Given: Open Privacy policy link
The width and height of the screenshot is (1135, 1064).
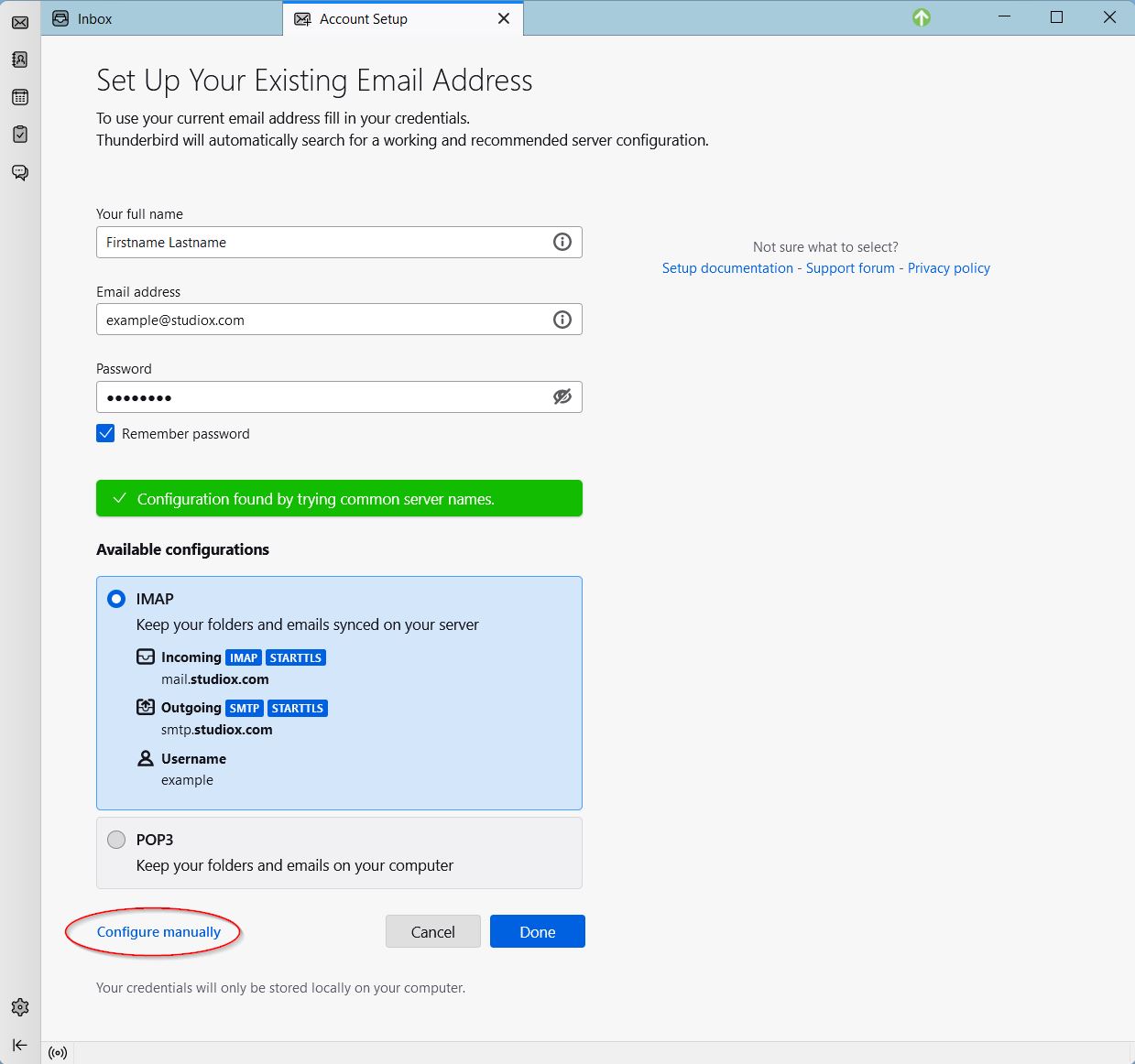Looking at the screenshot, I should click(x=949, y=268).
